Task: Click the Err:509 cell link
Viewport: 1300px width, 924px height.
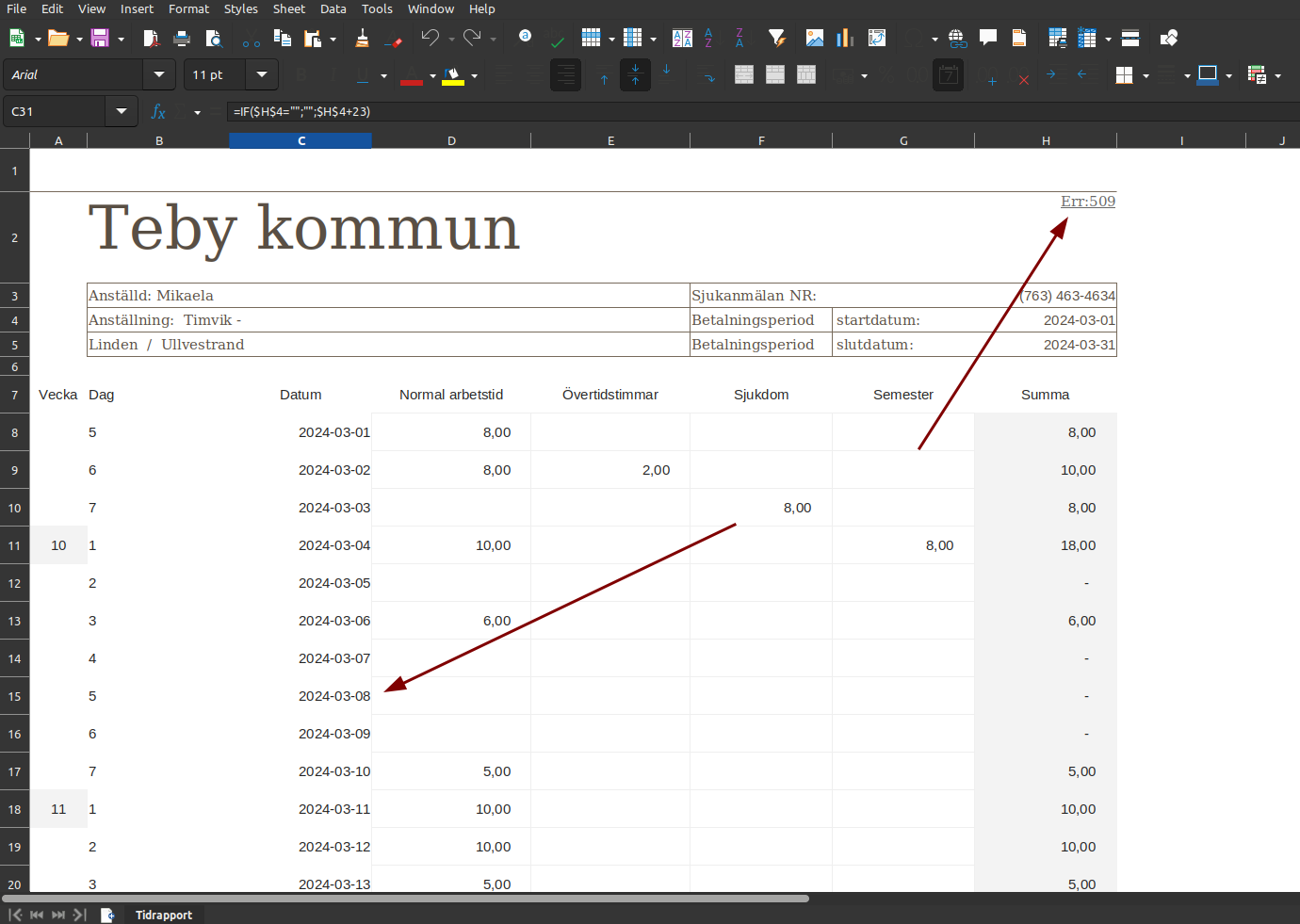Action: point(1087,202)
